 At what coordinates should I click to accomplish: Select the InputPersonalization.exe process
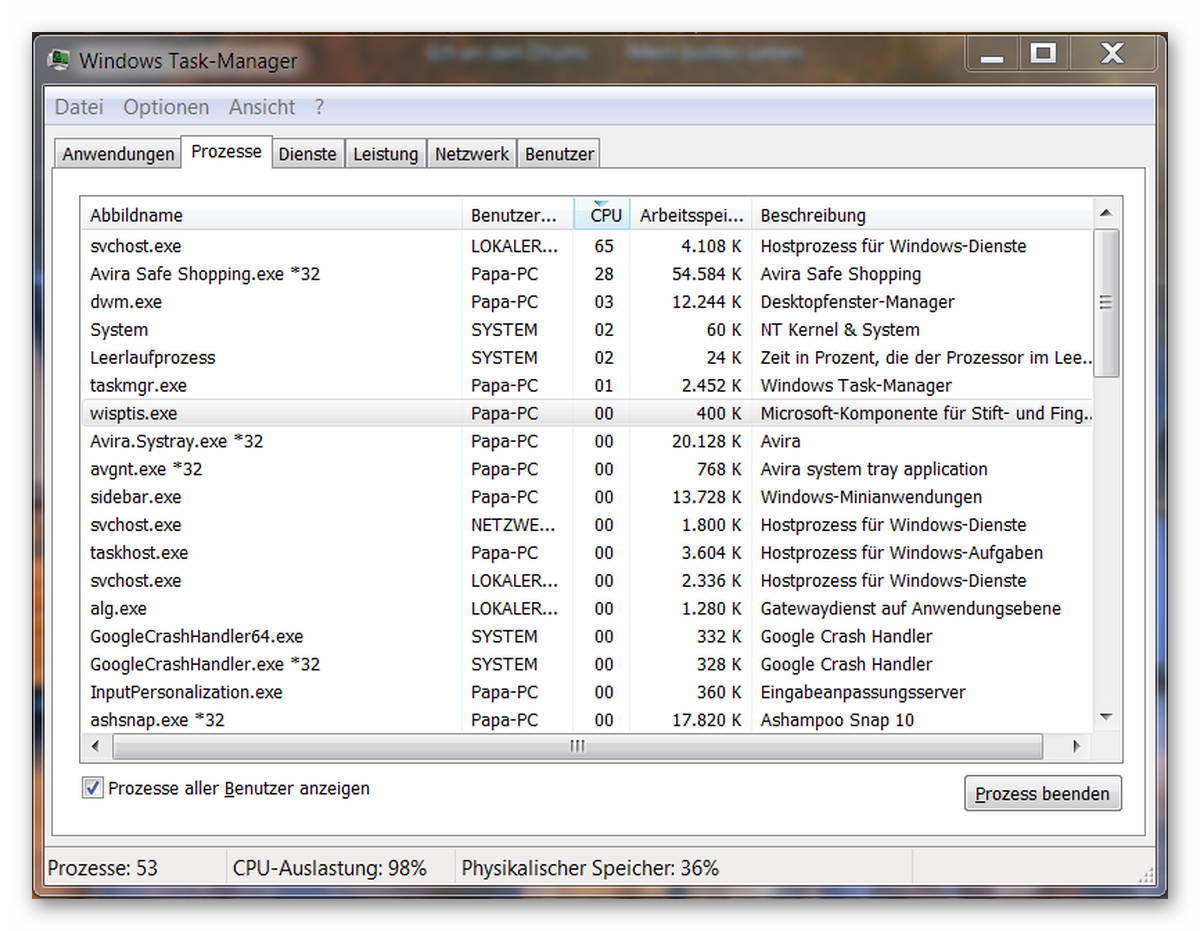(588, 692)
